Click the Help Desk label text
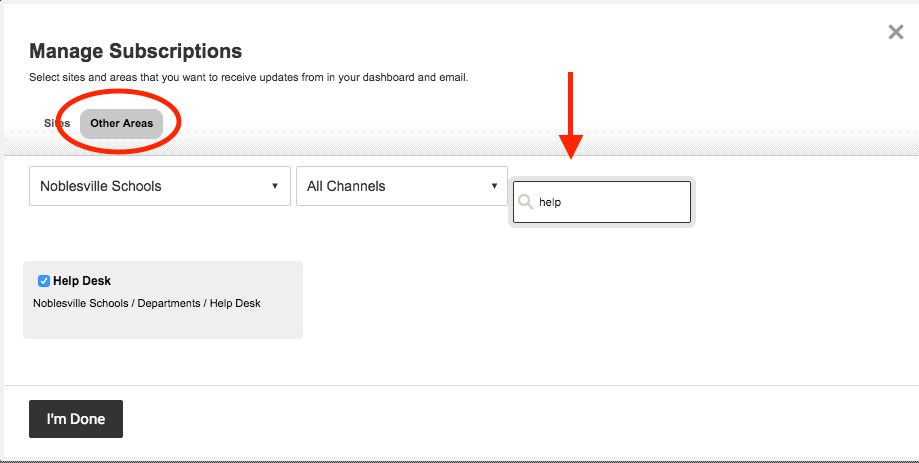This screenshot has height=463, width=919. pos(82,281)
